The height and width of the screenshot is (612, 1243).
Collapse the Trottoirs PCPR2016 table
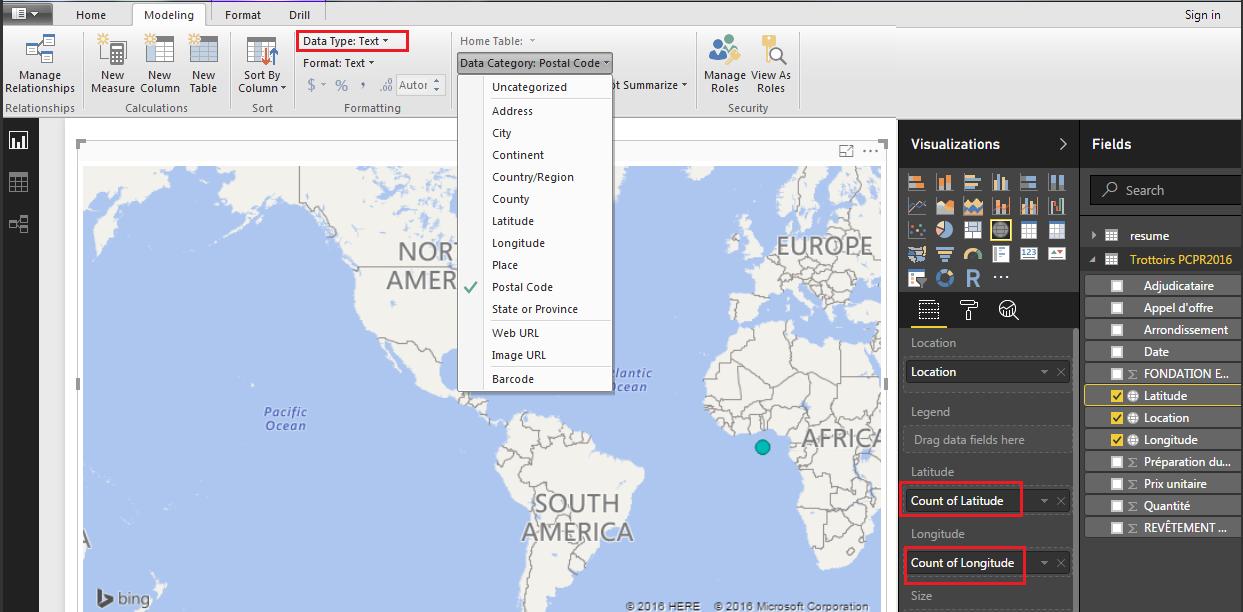pyautogui.click(x=1094, y=260)
